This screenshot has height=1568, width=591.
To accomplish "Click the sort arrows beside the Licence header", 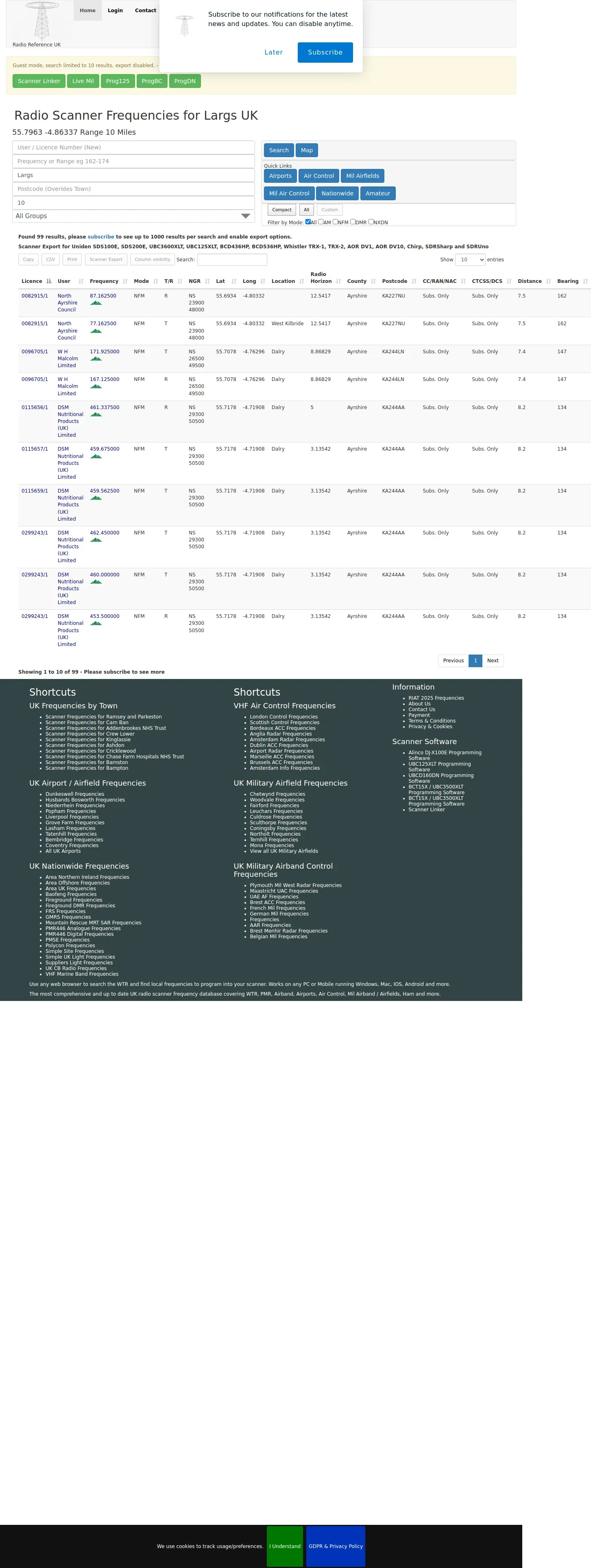I will [49, 281].
